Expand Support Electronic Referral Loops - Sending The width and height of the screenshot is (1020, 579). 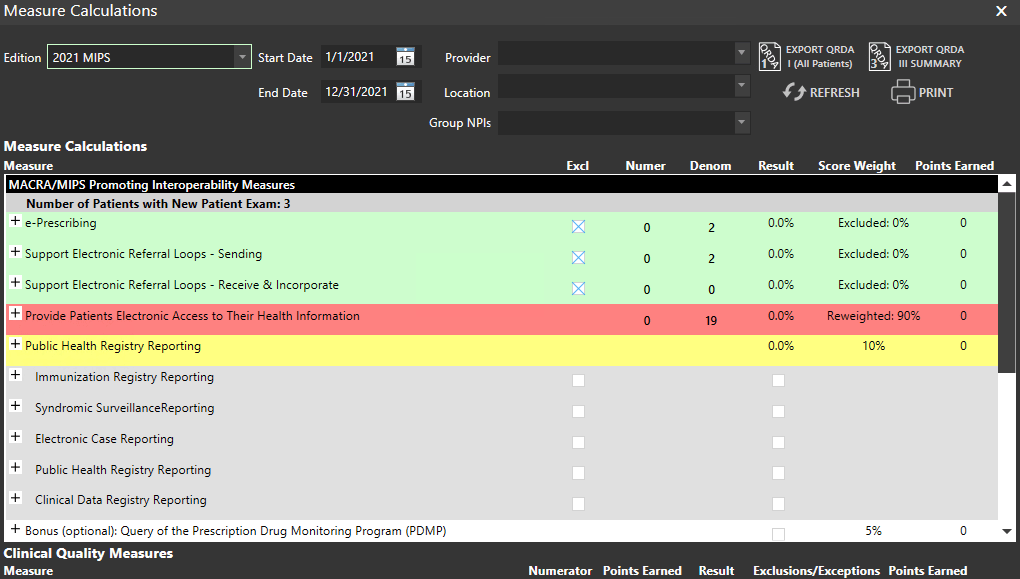16,252
